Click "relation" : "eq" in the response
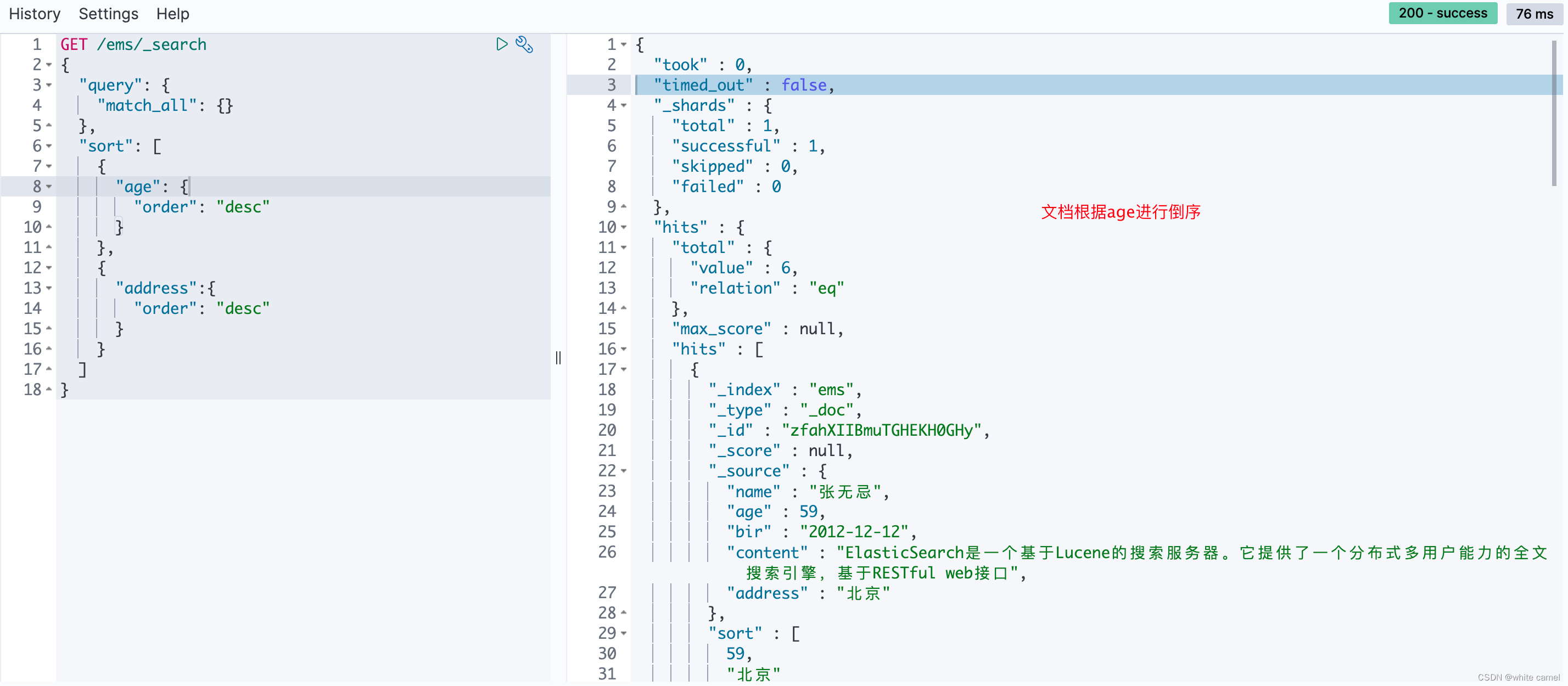 767,288
